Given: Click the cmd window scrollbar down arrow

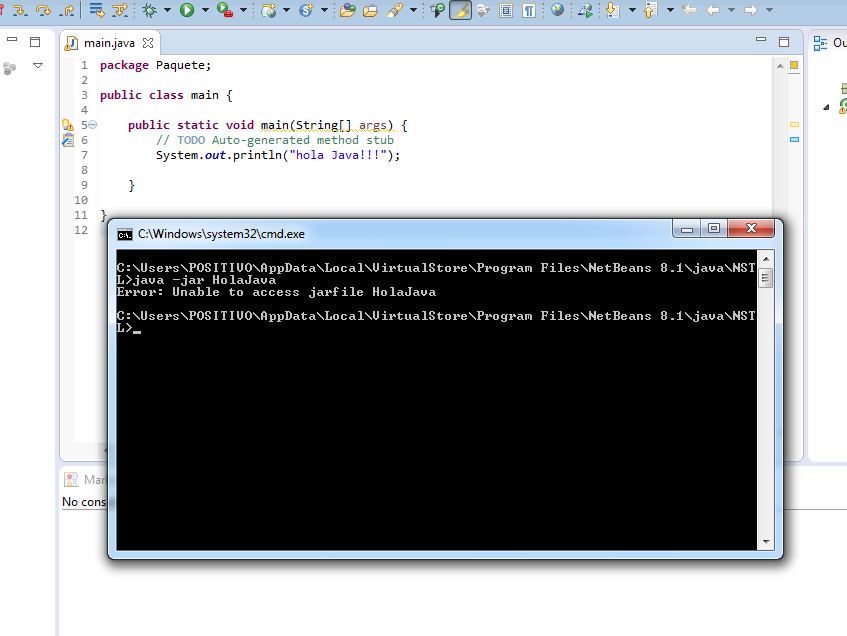Looking at the screenshot, I should (766, 541).
